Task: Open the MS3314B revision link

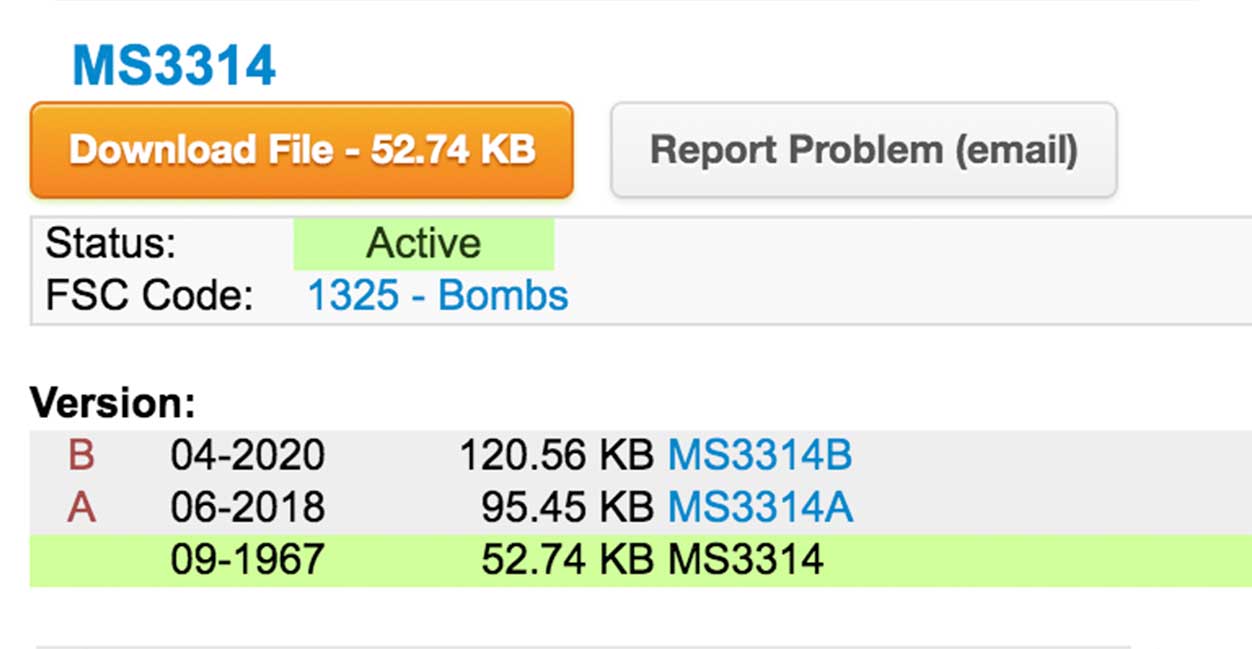Action: 759,456
